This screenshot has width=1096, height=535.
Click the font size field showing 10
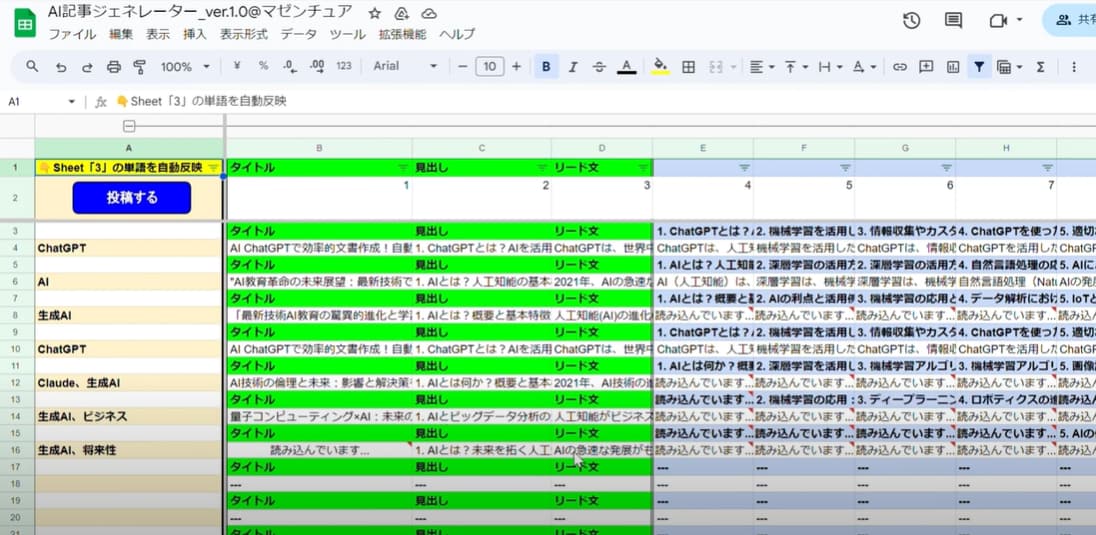[489, 66]
